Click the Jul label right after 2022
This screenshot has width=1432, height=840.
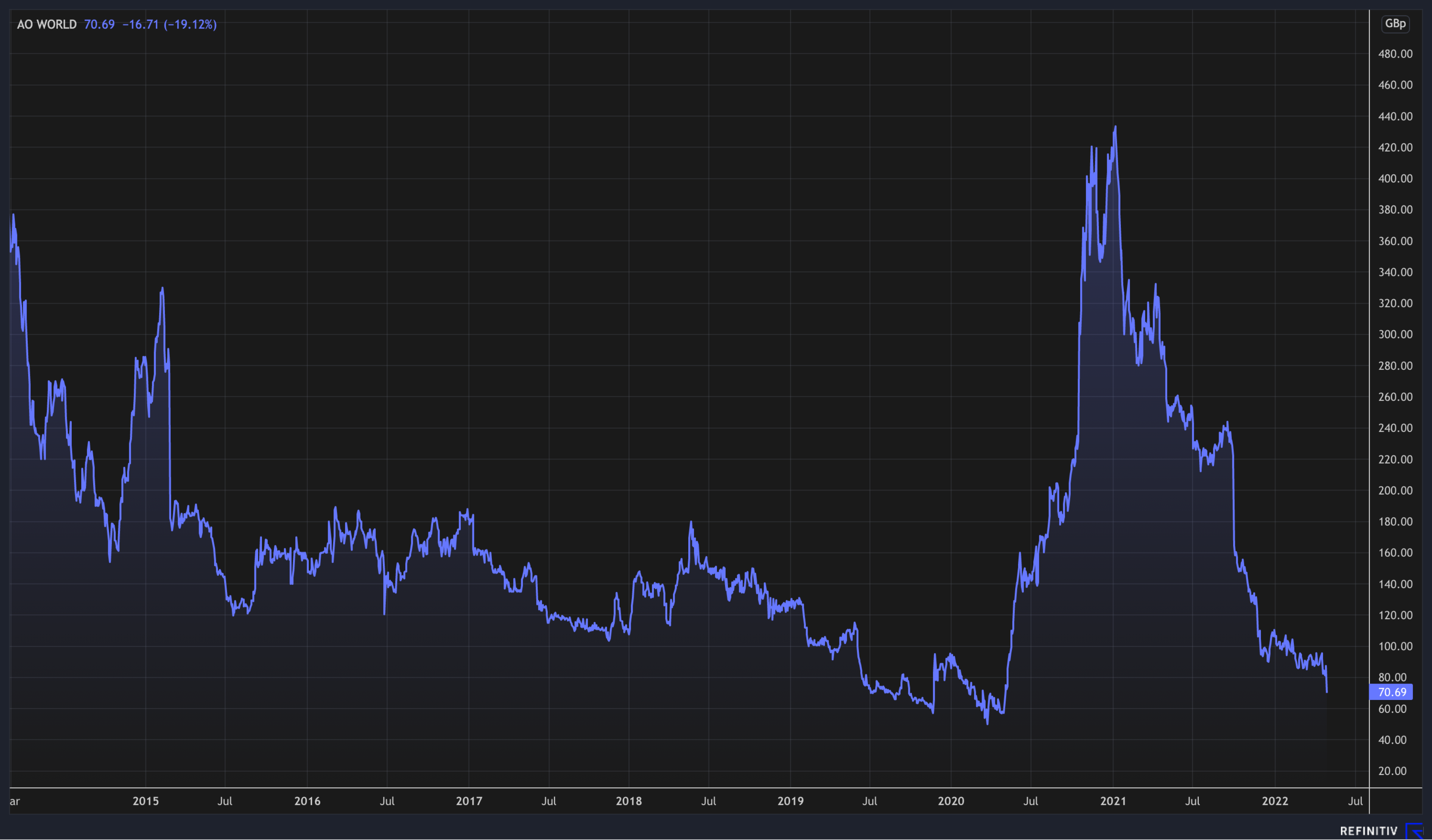pyautogui.click(x=1355, y=801)
